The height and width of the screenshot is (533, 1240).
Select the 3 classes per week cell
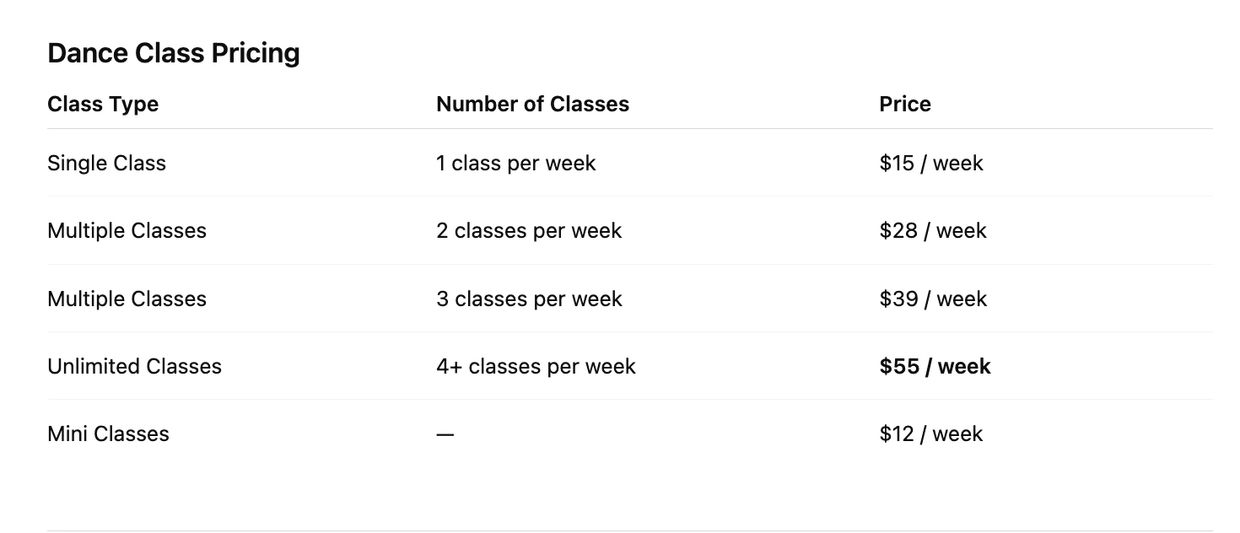(x=528, y=299)
